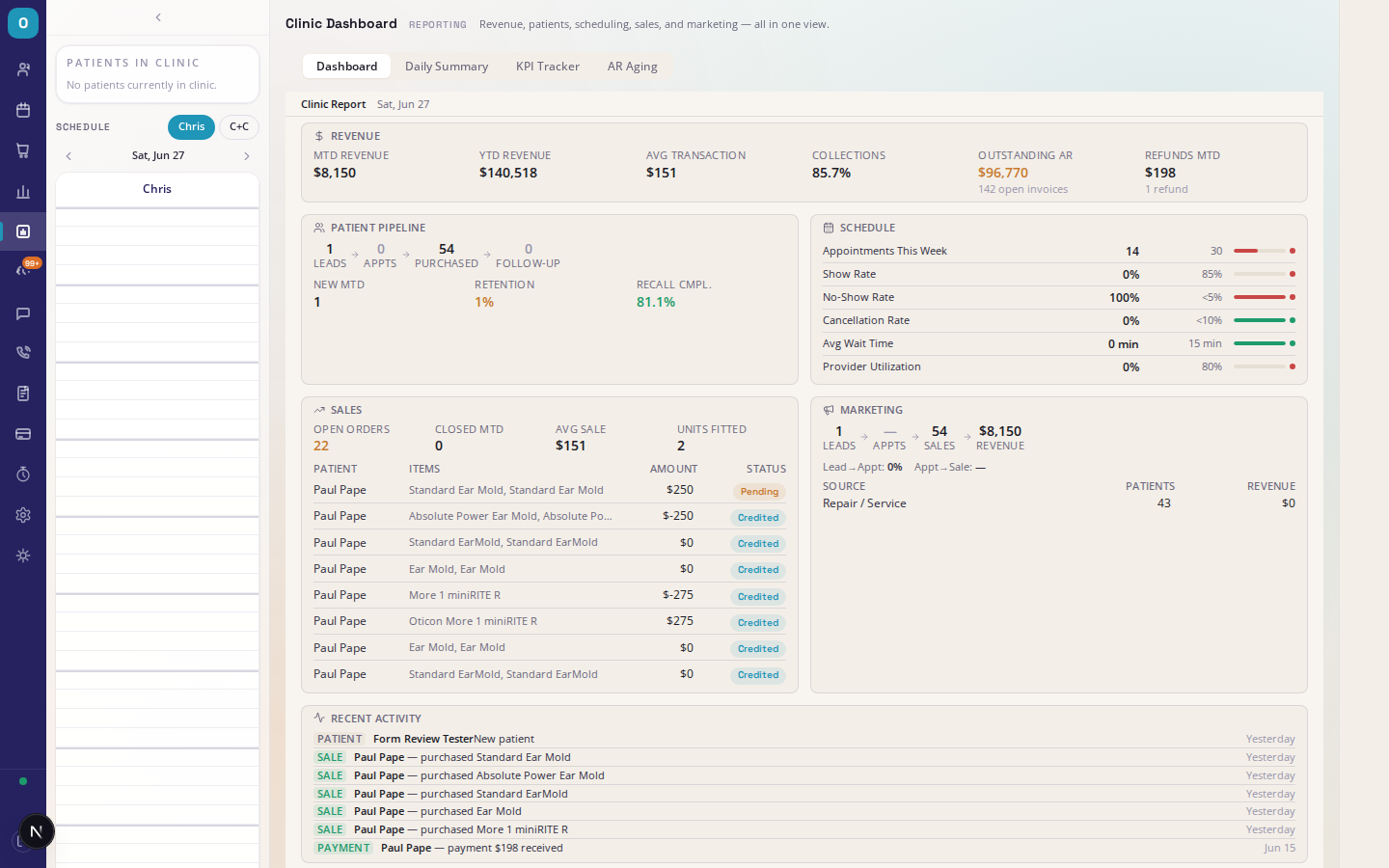Screen dimensions: 1389x868
Task: Open the phone calls sidebar icon
Action: [23, 353]
